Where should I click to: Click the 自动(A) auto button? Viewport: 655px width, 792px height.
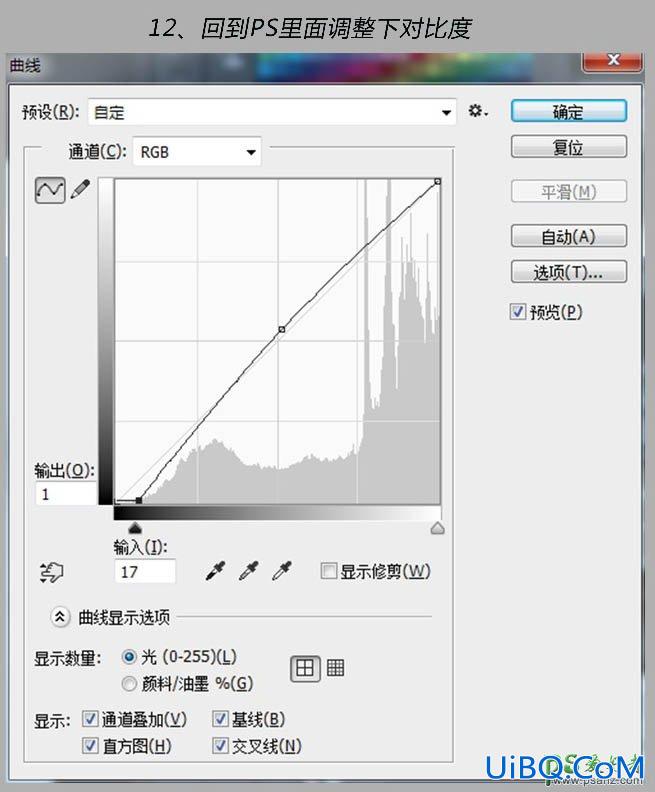pyautogui.click(x=569, y=236)
